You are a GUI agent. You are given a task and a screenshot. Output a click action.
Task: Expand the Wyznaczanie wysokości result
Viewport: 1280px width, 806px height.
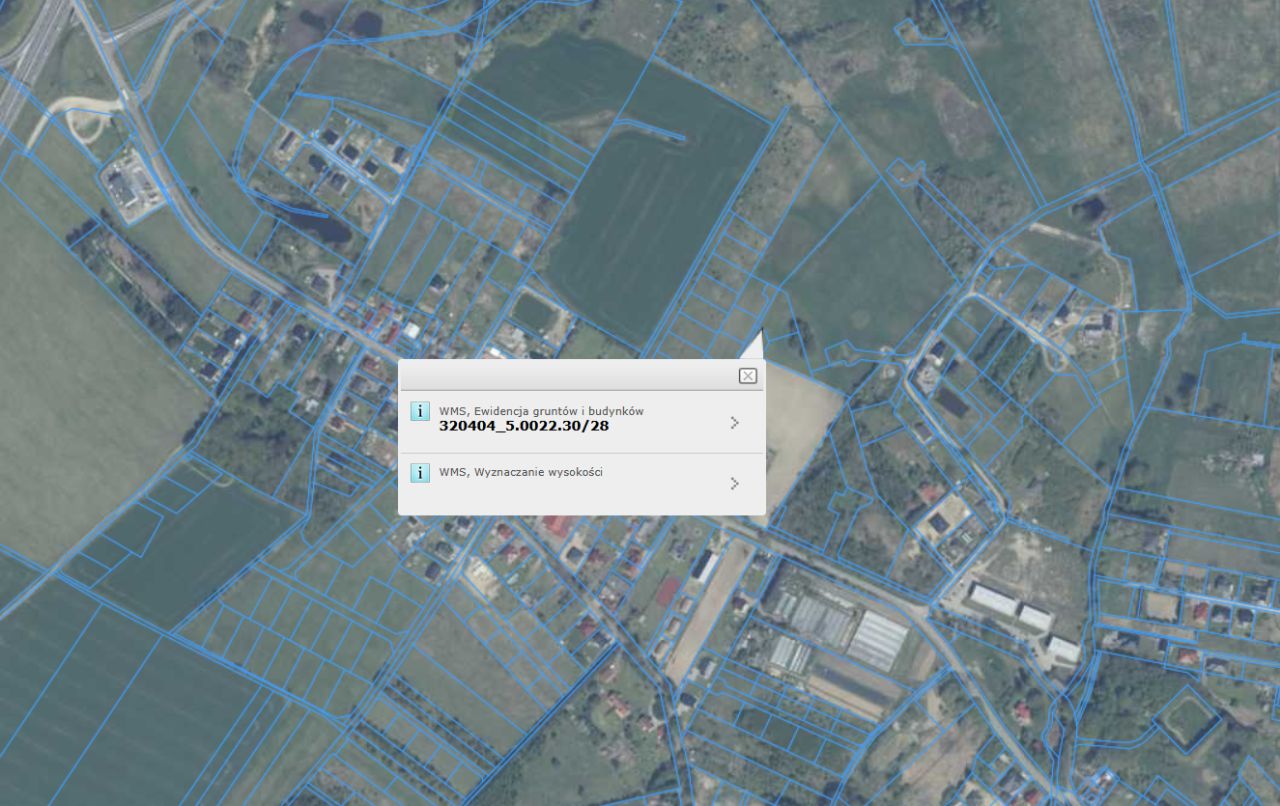[x=735, y=484]
